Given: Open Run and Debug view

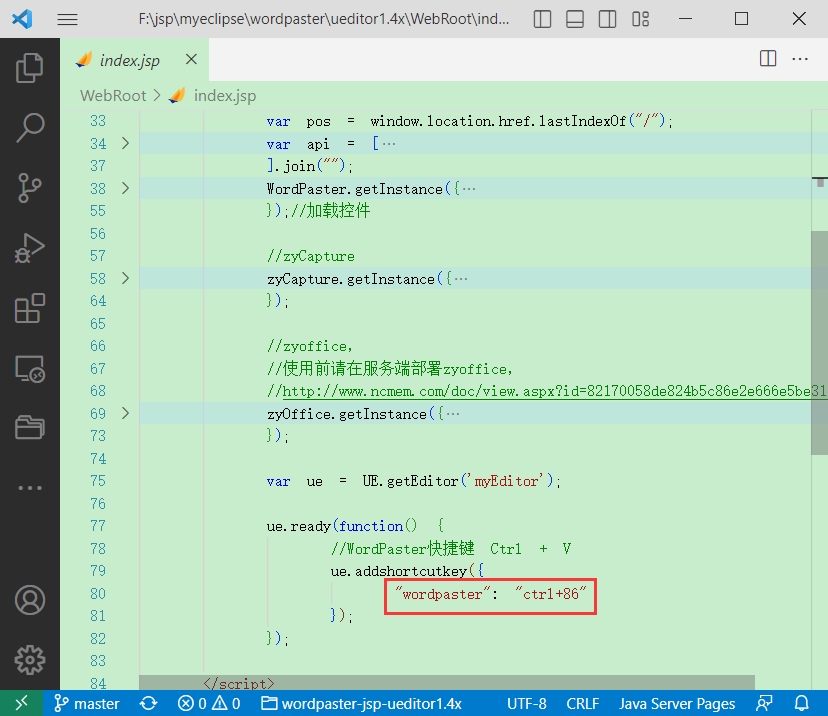Looking at the screenshot, I should [30, 248].
